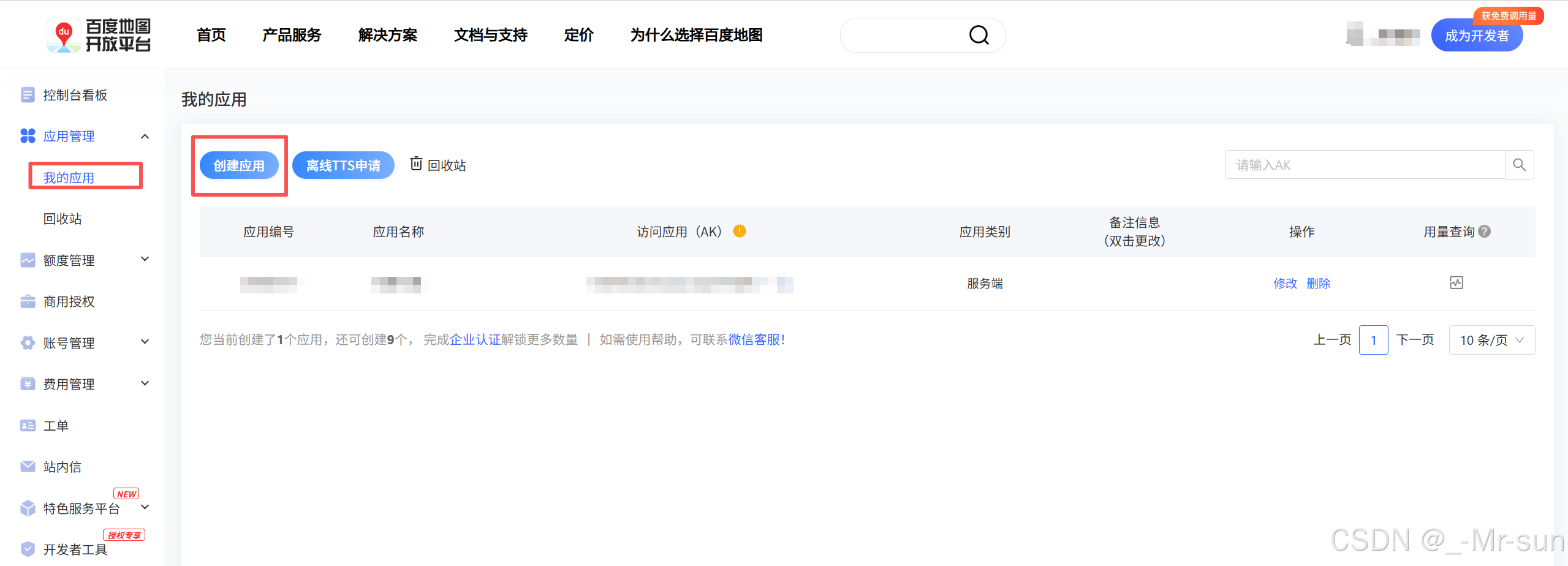Click the 商用授权 sidebar icon
Image resolution: width=1568 pixels, height=566 pixels.
coord(28,301)
